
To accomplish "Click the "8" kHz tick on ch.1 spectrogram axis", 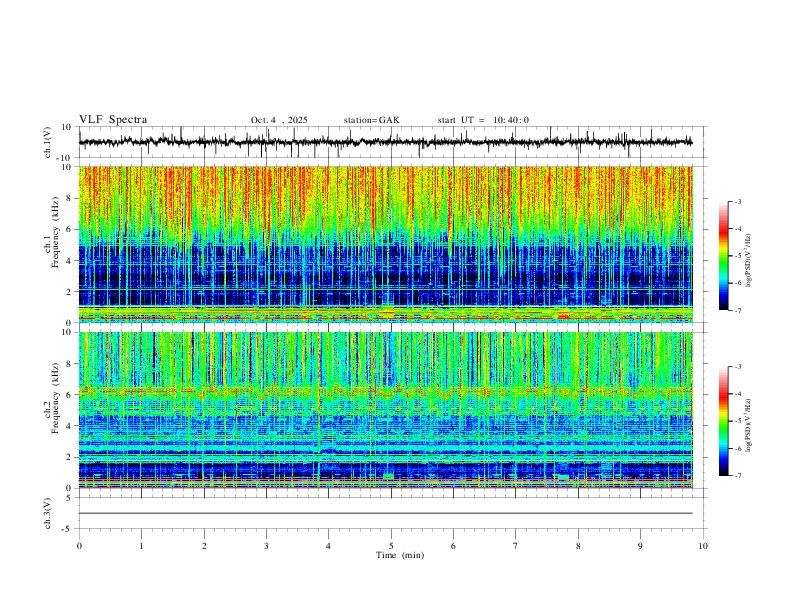I will [68, 198].
